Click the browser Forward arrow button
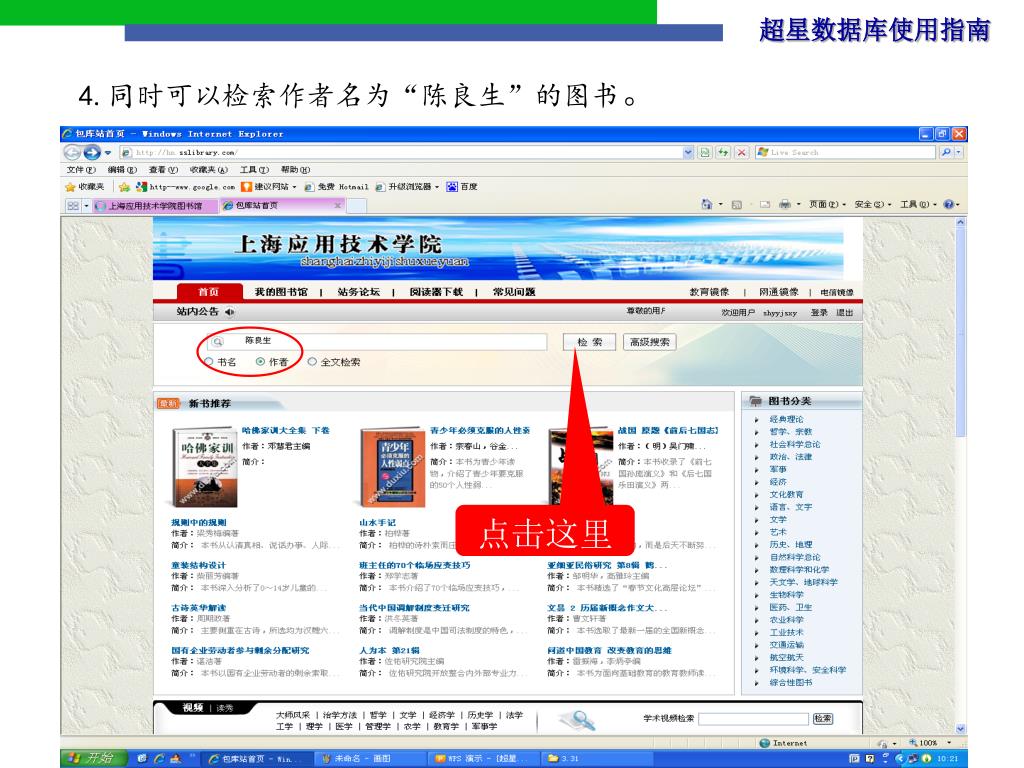Image resolution: width=1024 pixels, height=768 pixels. click(x=93, y=152)
